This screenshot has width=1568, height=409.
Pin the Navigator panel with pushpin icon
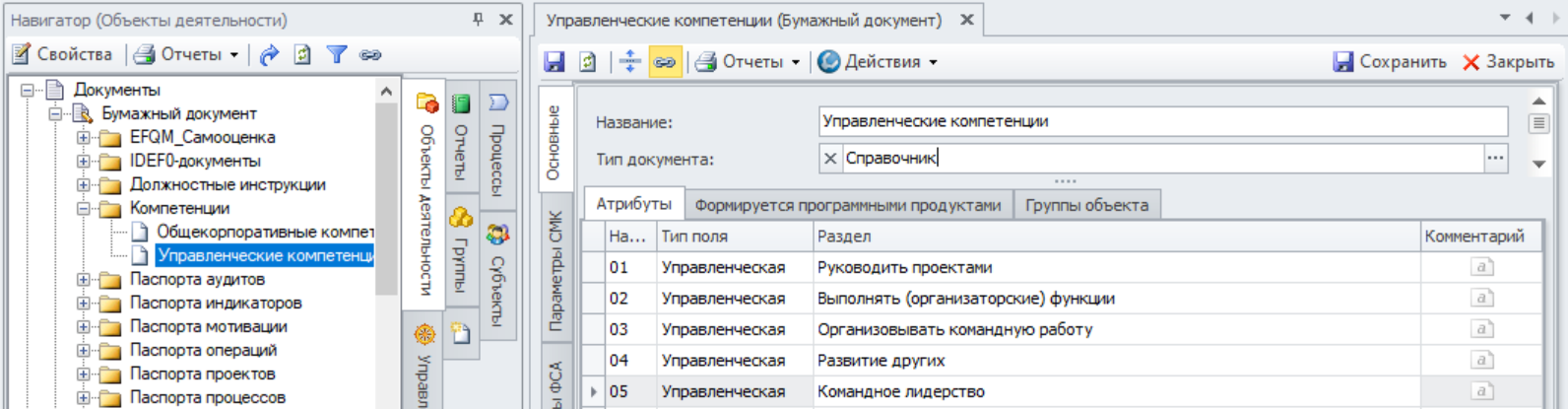pos(479,20)
